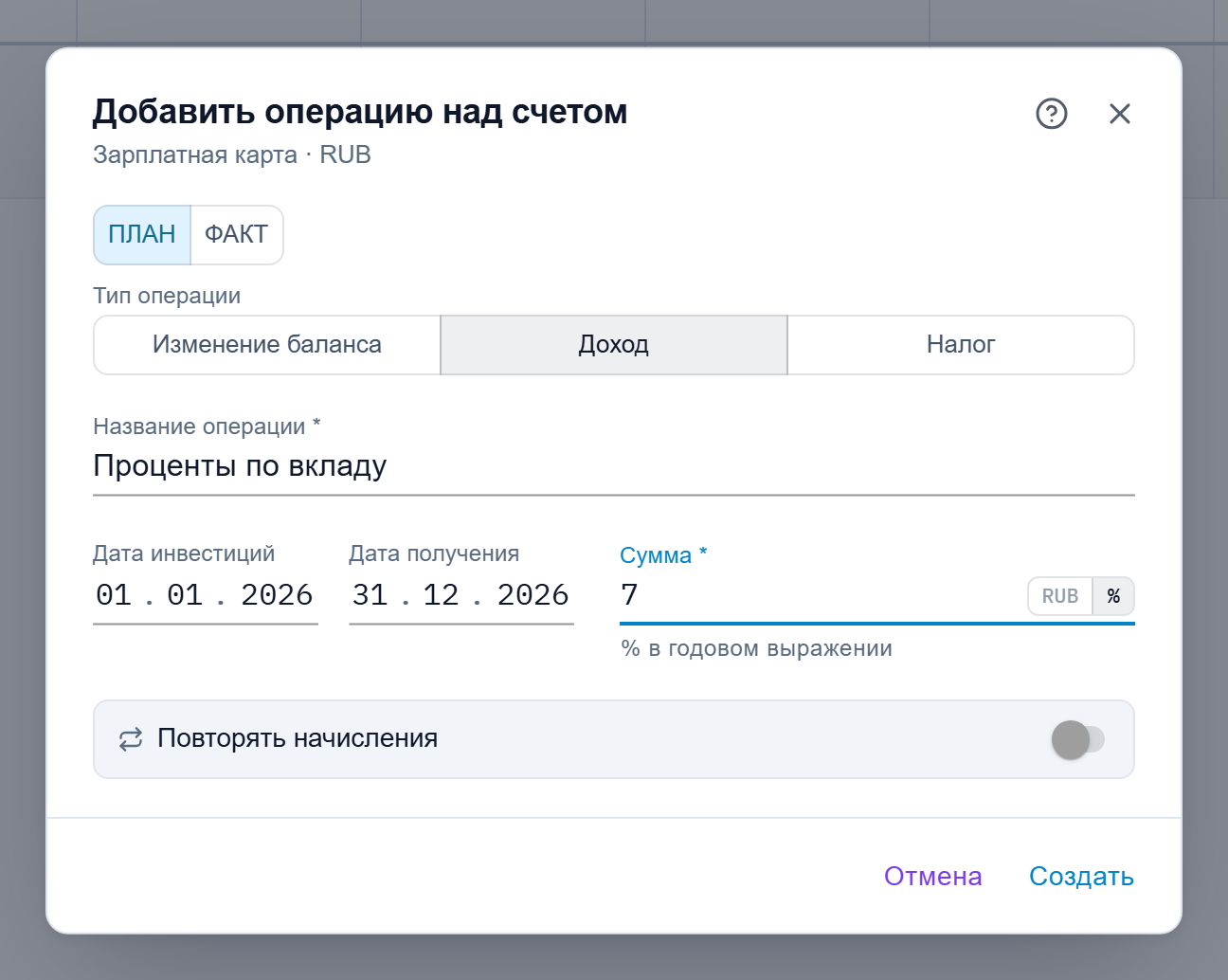Click the Дата инвестиций label
Screen dimensions: 1228x980
[x=184, y=554]
